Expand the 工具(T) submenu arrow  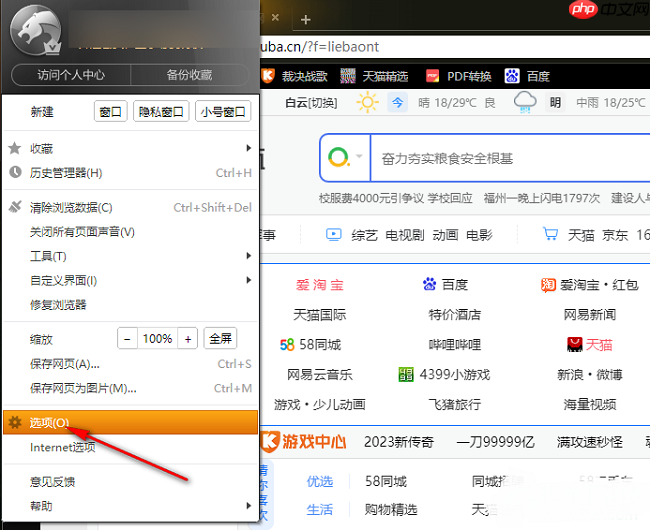click(249, 256)
